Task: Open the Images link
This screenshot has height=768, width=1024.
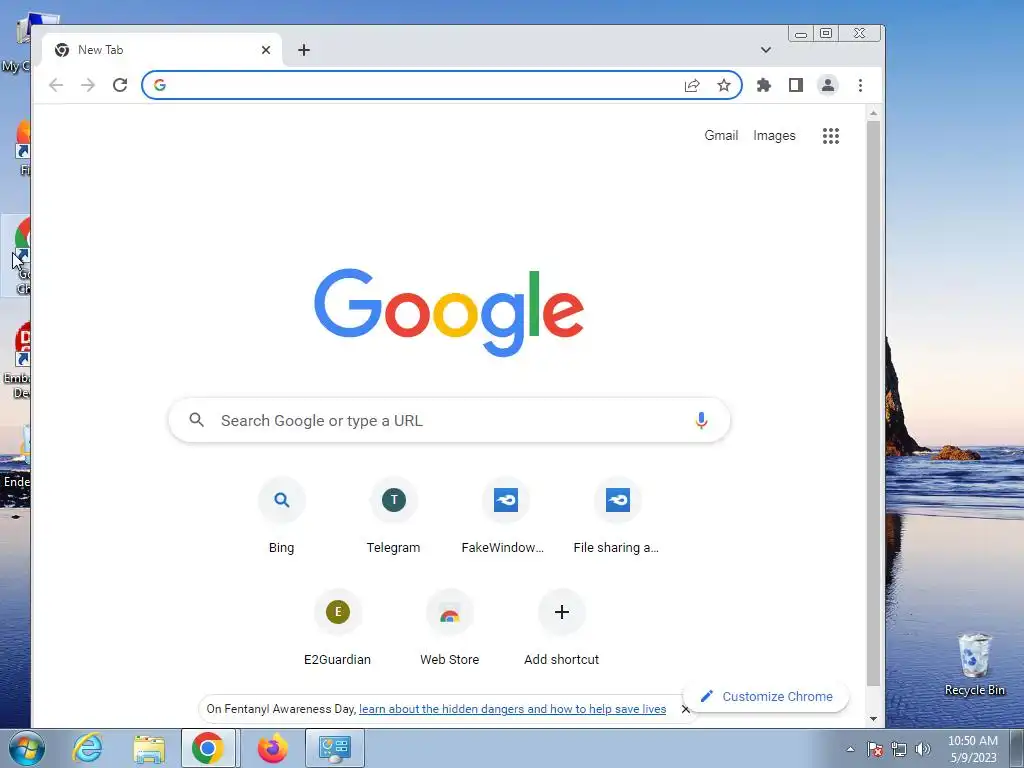Action: click(x=775, y=135)
